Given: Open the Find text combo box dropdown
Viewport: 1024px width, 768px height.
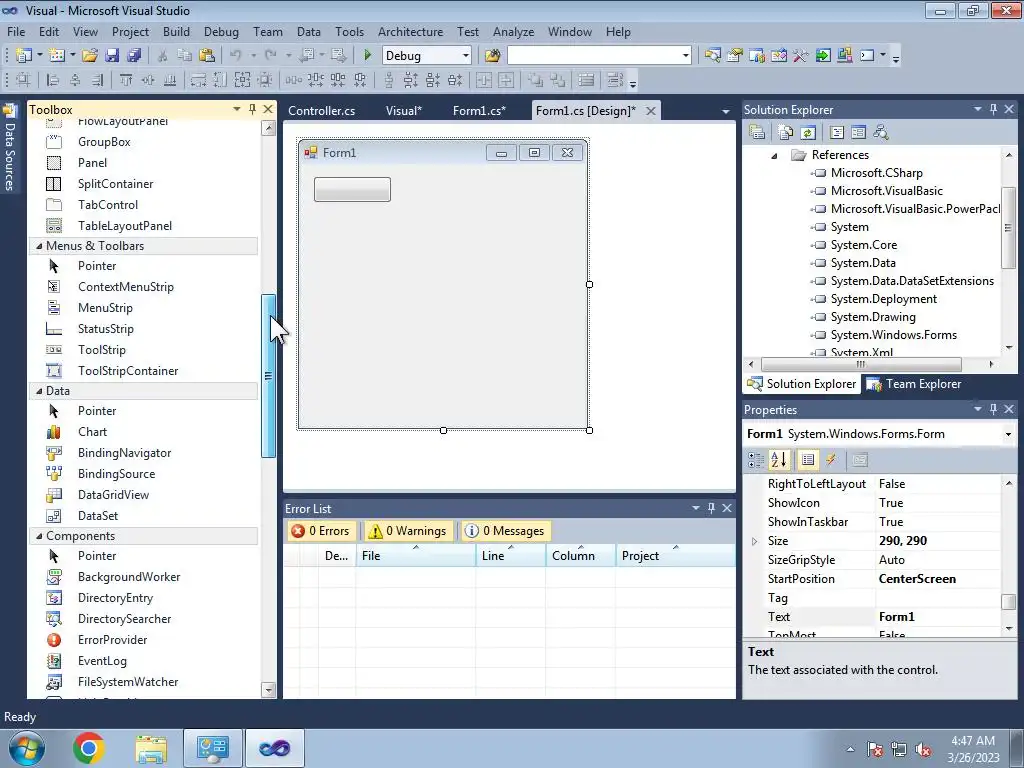Looking at the screenshot, I should 686,56.
